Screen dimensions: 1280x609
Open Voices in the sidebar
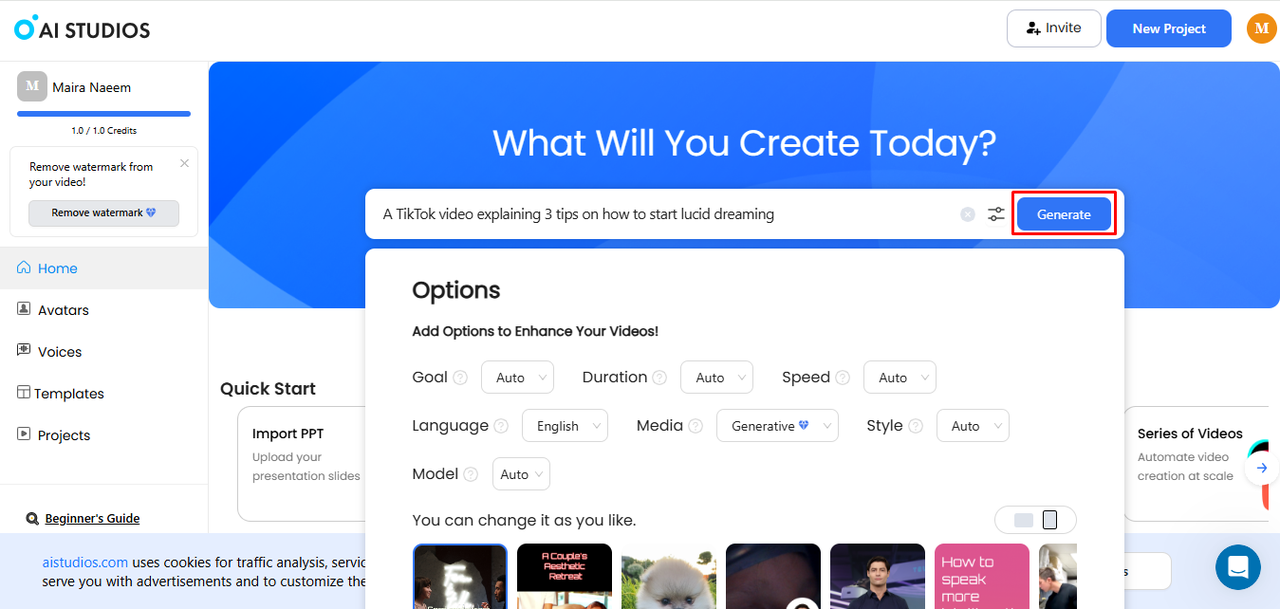(x=104, y=352)
